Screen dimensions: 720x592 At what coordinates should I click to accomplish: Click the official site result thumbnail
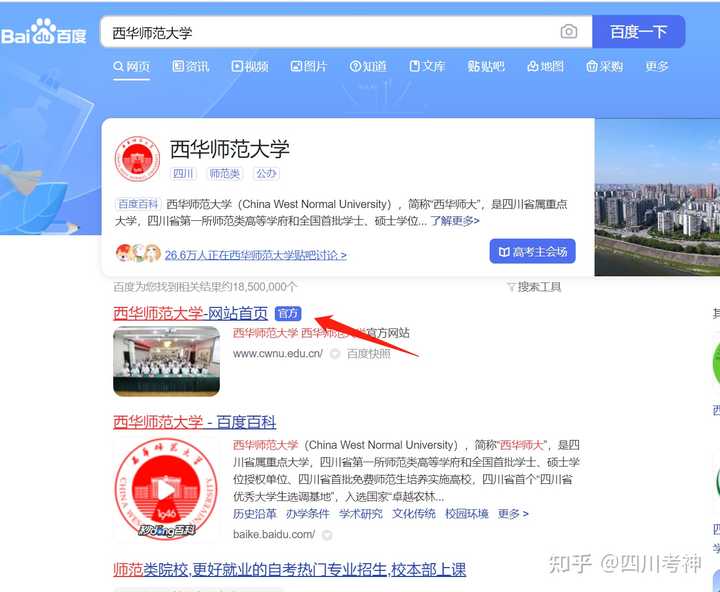pyautogui.click(x=167, y=361)
